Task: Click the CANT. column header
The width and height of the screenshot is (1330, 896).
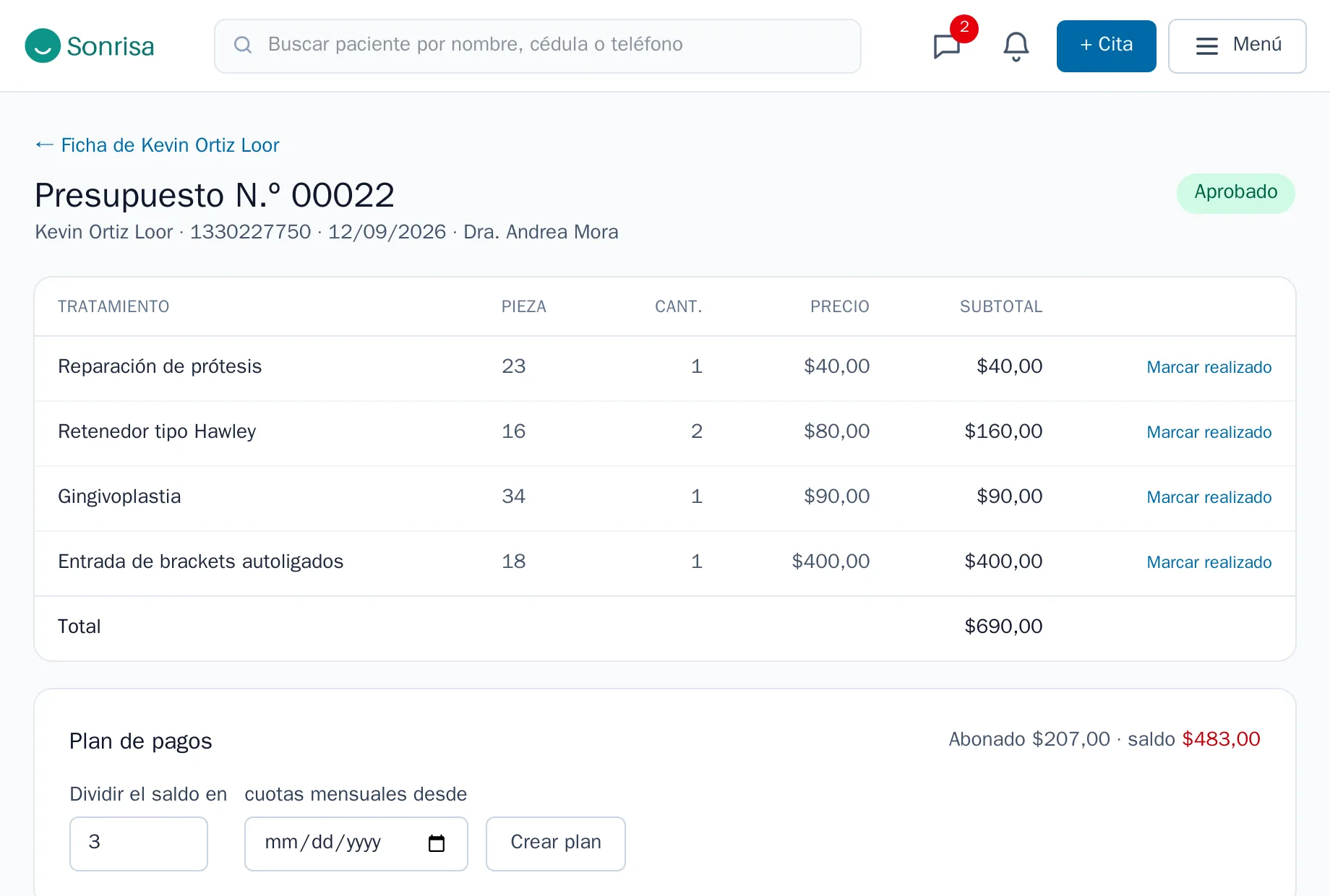Action: coord(679,306)
